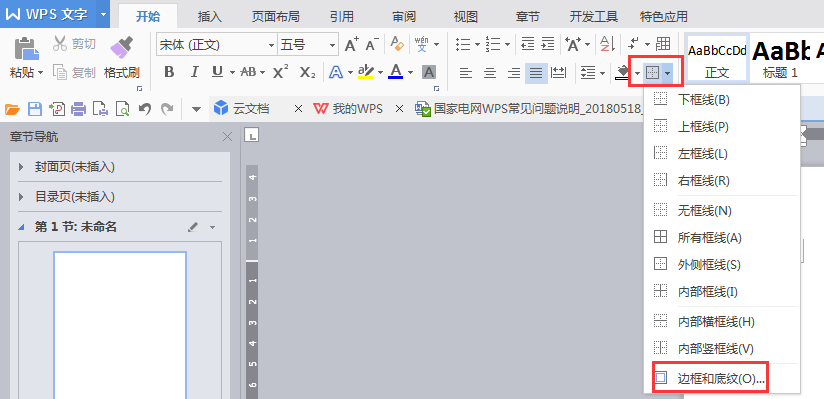Click the Save floppy disk icon
Viewport: 824px width, 399px height.
pyautogui.click(x=35, y=109)
